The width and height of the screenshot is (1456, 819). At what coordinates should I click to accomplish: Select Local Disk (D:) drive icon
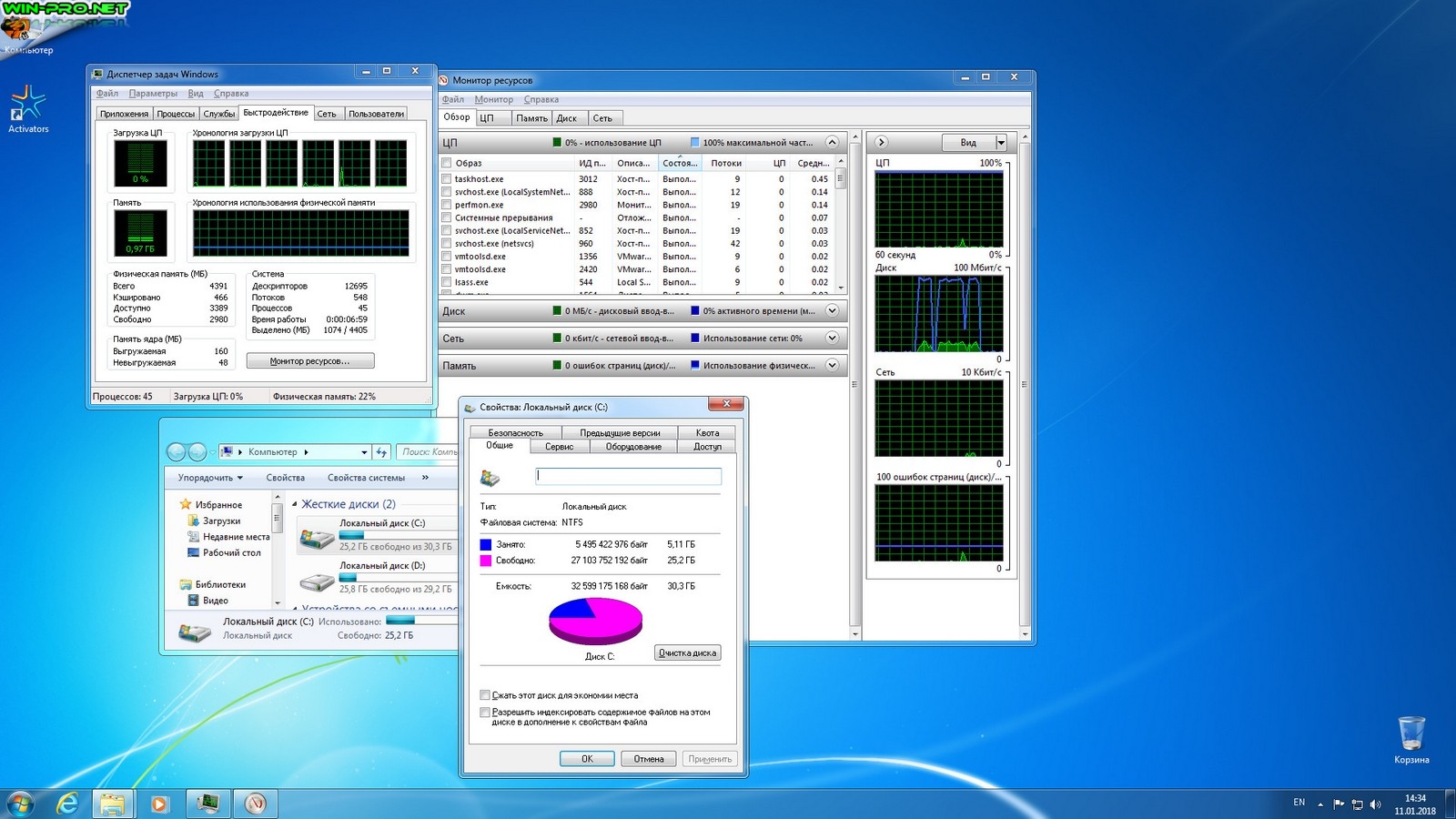317,581
